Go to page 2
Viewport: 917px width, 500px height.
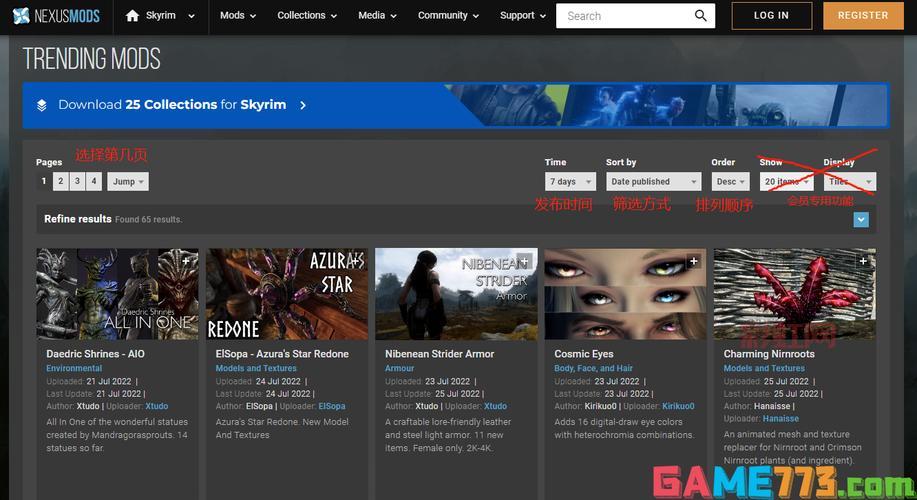[x=61, y=181]
